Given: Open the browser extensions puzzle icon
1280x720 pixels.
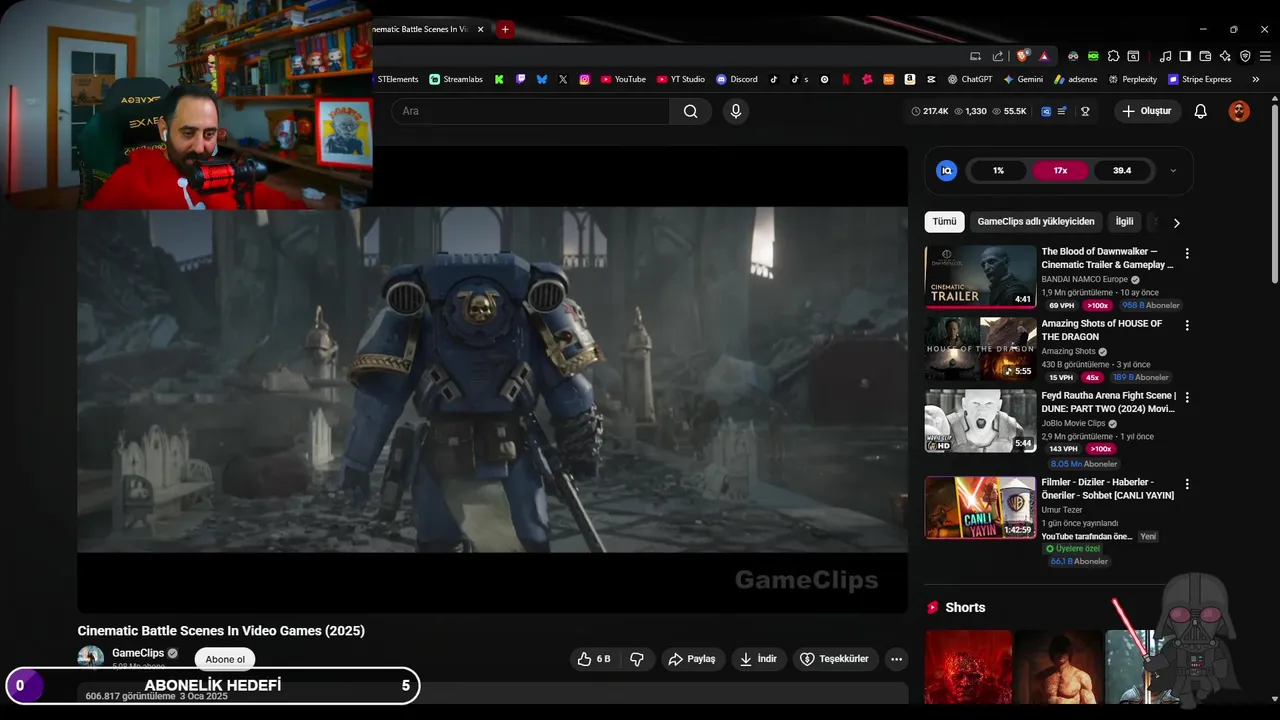Looking at the screenshot, I should point(1113,56).
